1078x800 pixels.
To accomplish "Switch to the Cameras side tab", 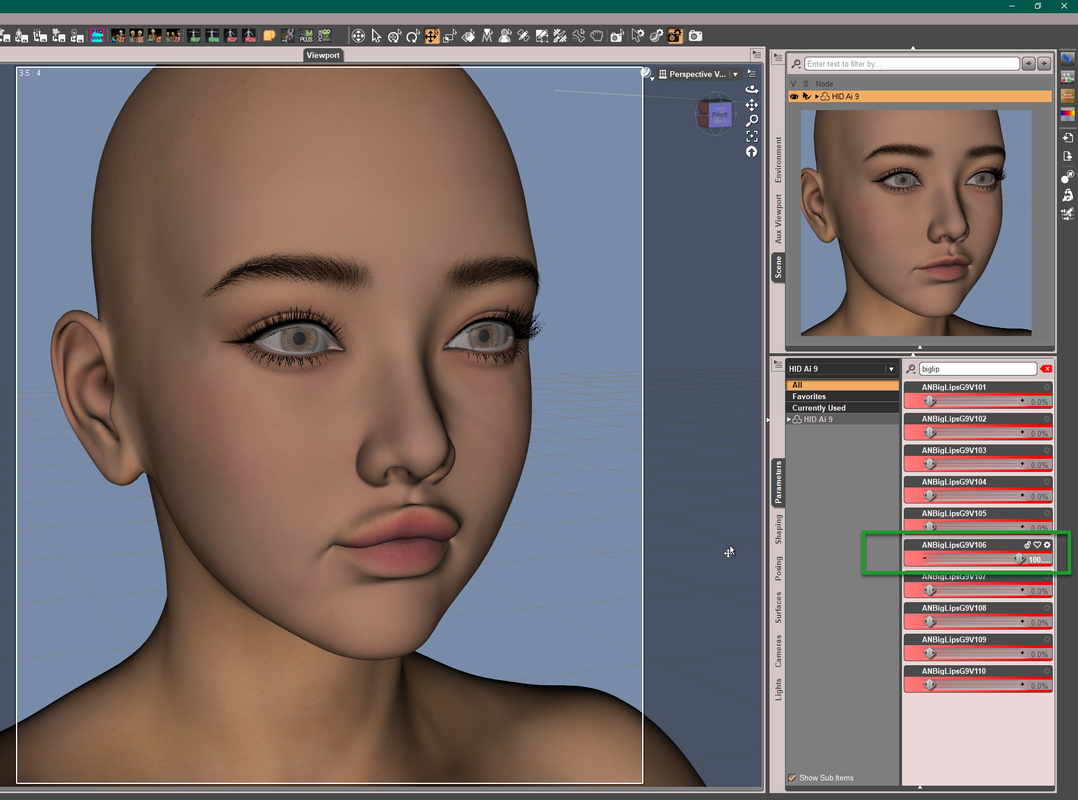I will [x=778, y=650].
